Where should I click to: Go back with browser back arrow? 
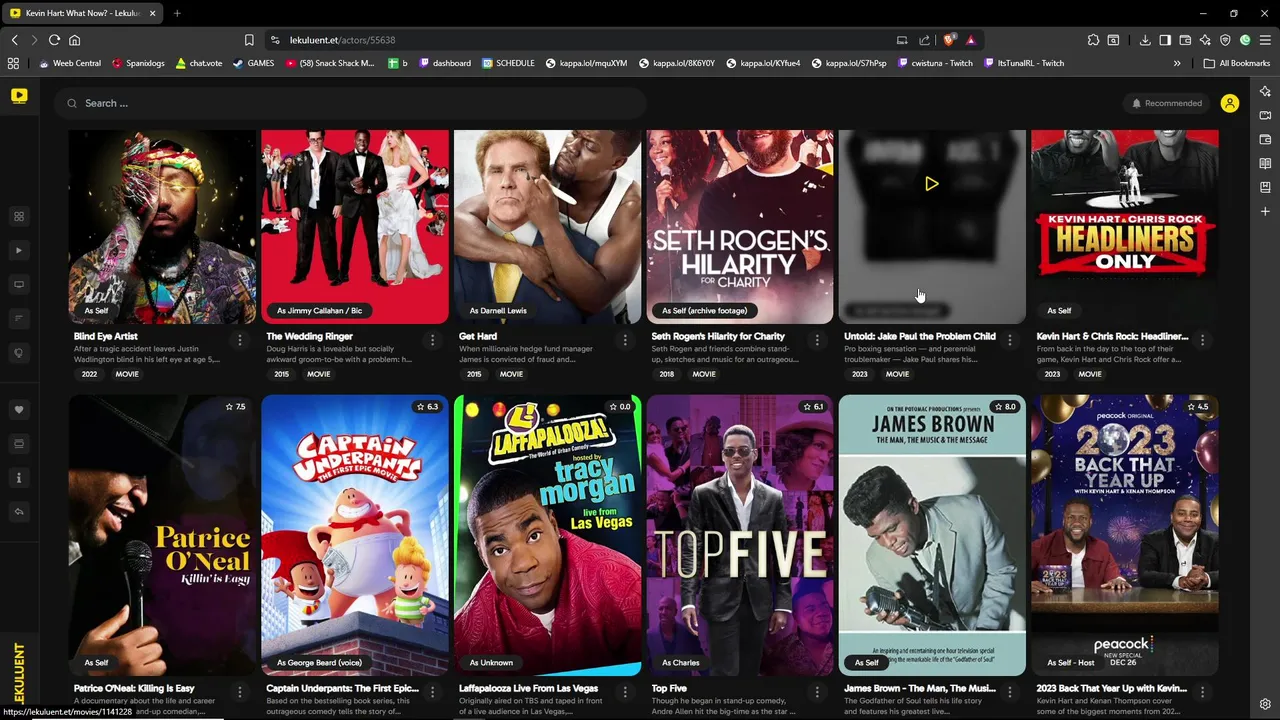[14, 40]
